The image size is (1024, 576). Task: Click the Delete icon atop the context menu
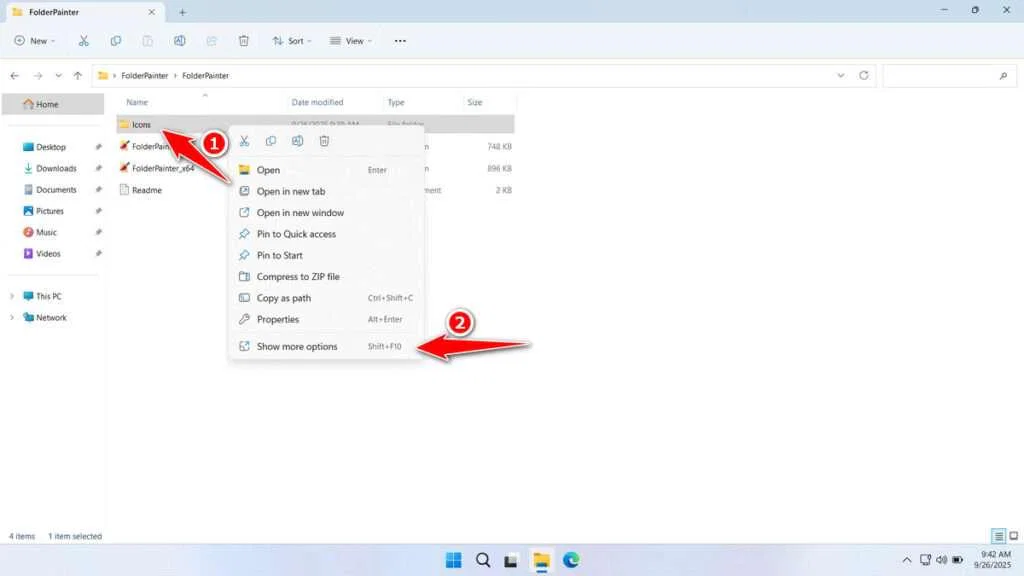point(323,141)
